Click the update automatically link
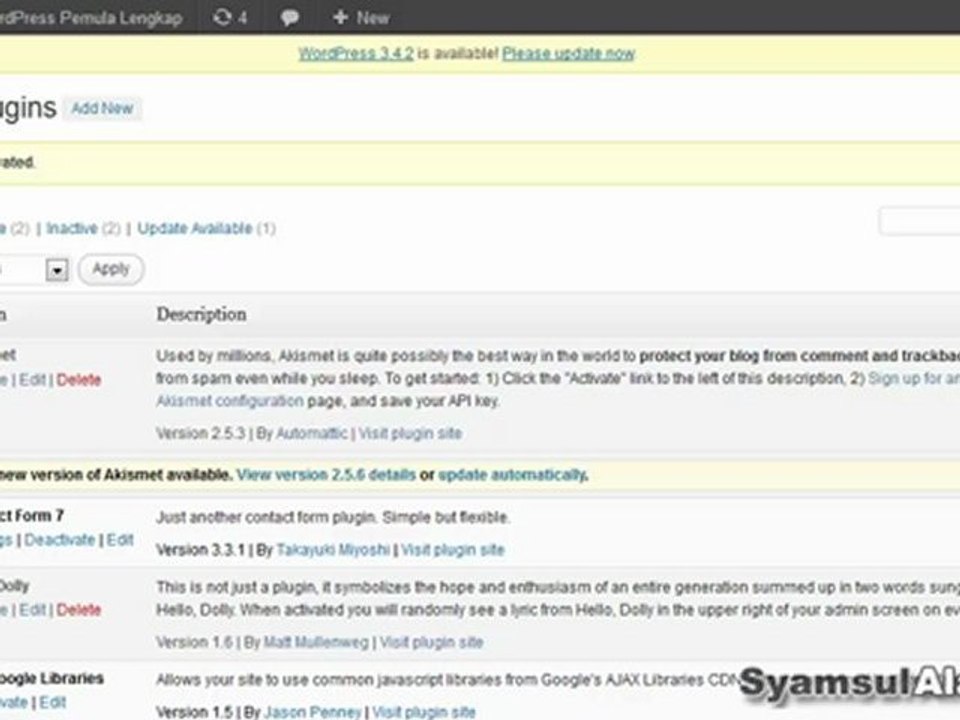This screenshot has width=960, height=720. 512,475
